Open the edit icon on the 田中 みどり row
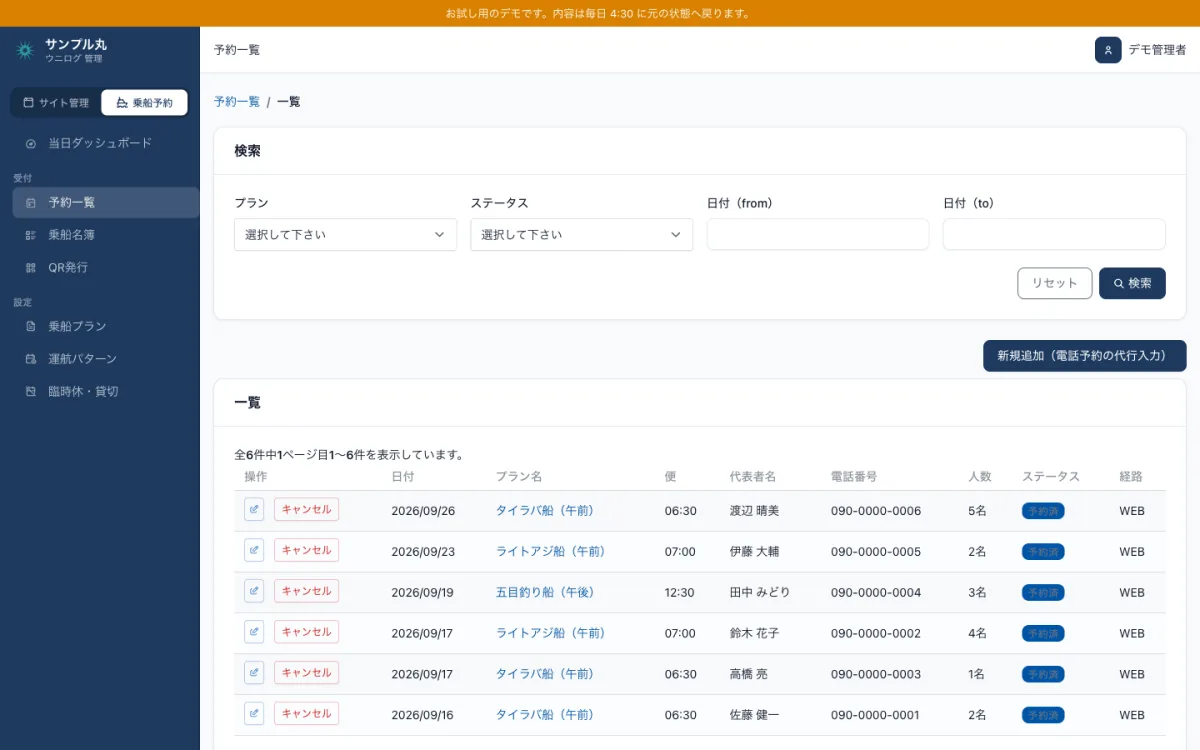This screenshot has width=1200, height=750. point(254,591)
